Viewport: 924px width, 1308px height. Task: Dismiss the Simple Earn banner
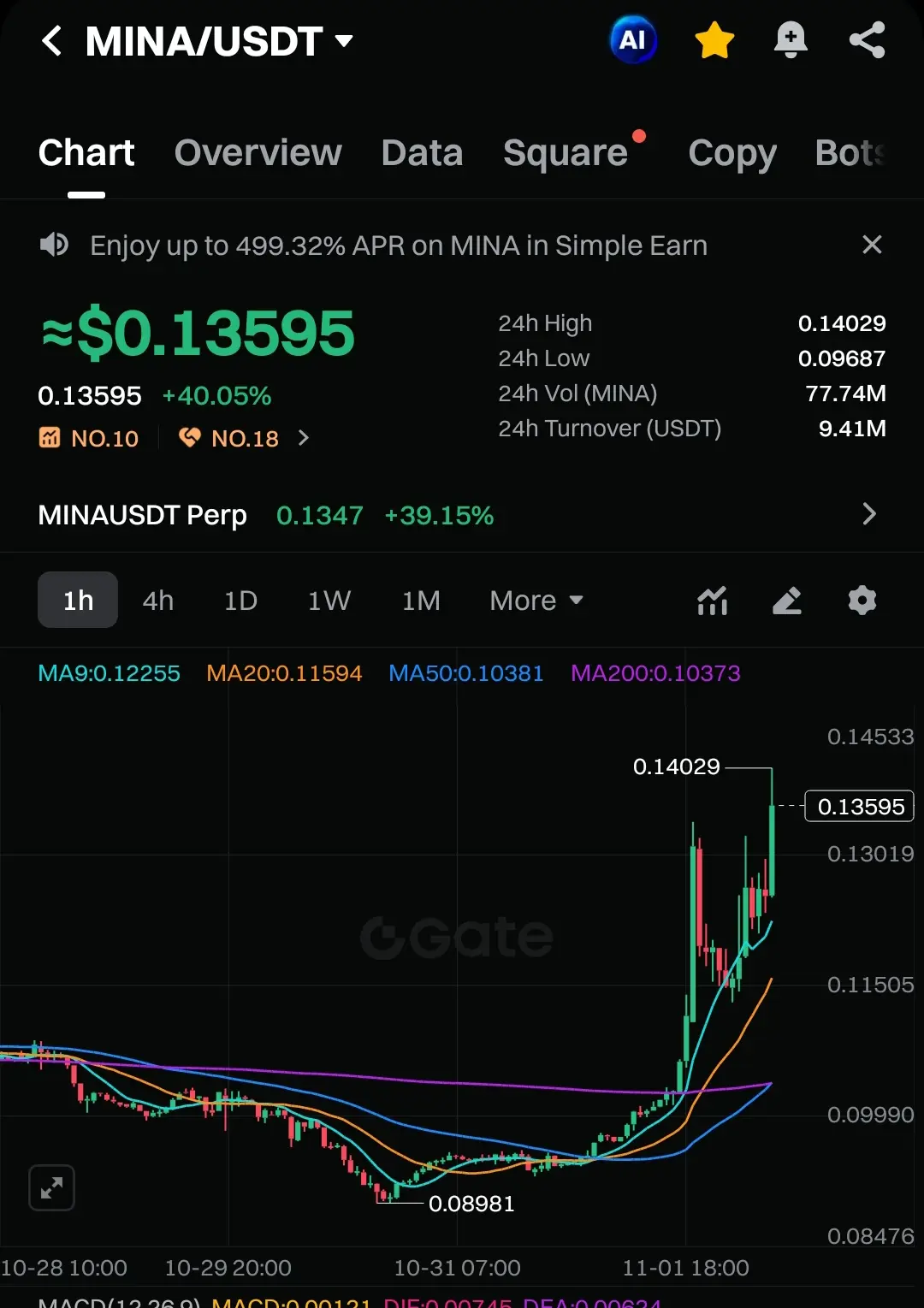[872, 245]
